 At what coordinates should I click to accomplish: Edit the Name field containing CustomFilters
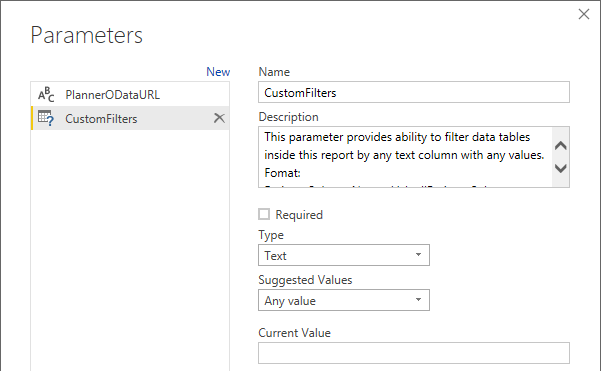pos(414,92)
